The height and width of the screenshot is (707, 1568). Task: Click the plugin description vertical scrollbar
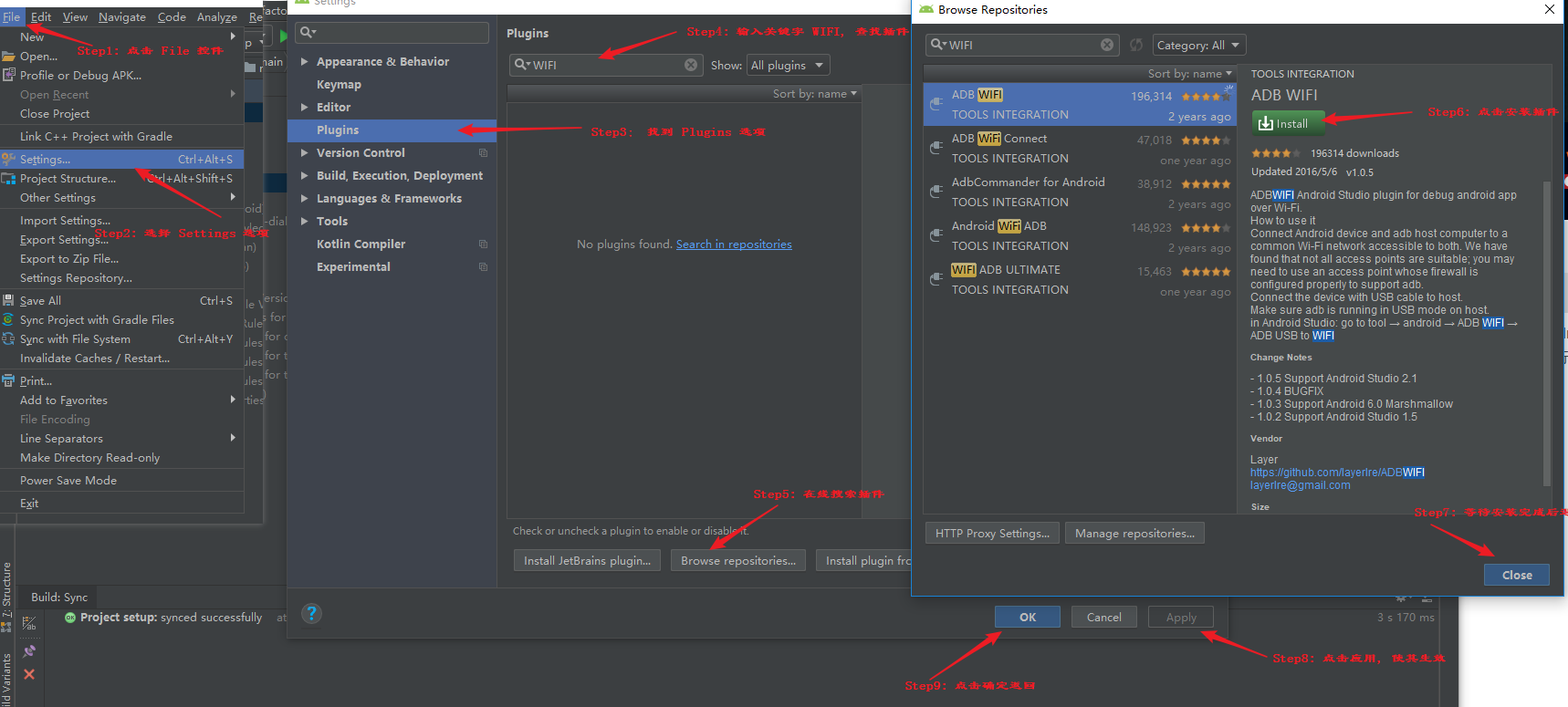pyautogui.click(x=1546, y=333)
